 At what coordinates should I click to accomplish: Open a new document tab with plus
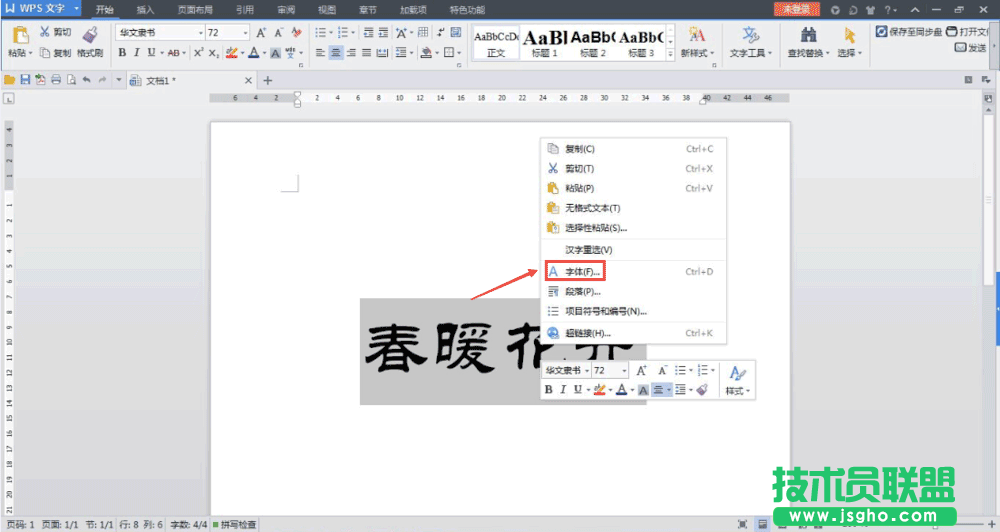pyautogui.click(x=268, y=80)
